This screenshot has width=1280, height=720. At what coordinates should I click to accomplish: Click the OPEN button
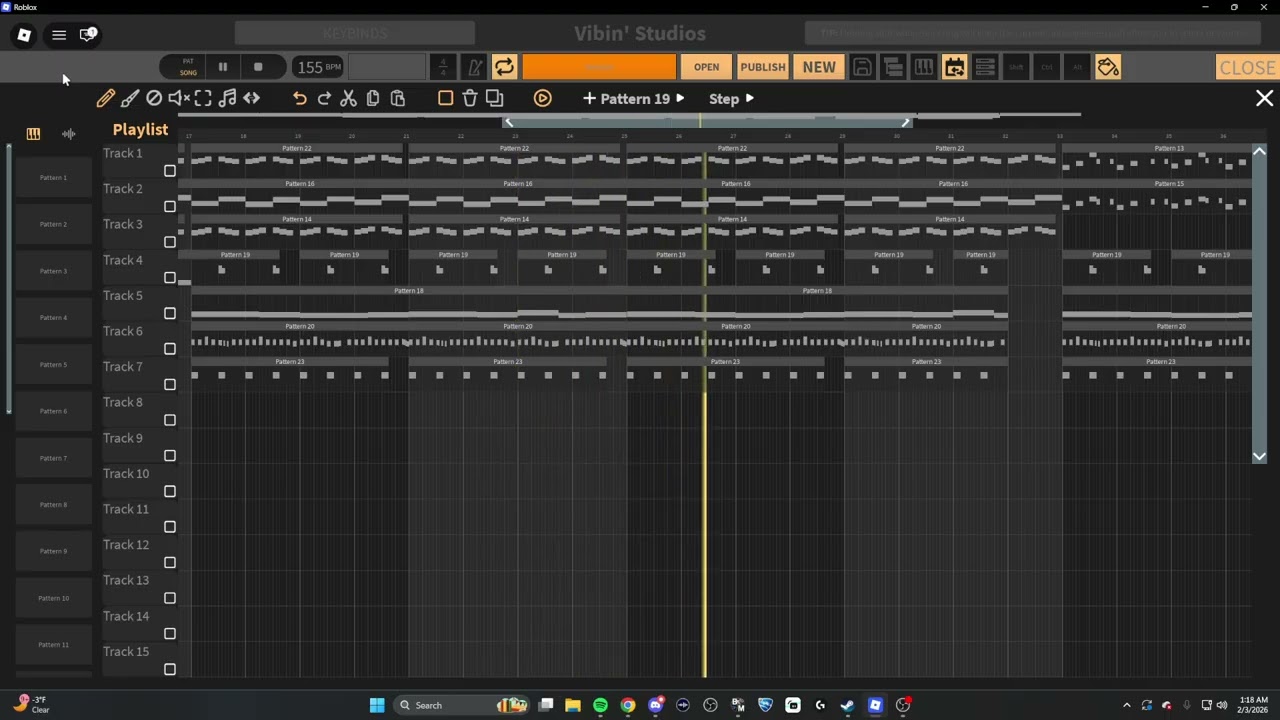(706, 67)
